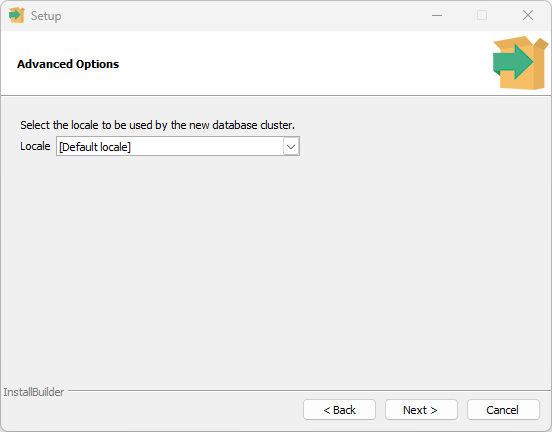
Task: Click the Setup window title text
Action: pos(46,16)
